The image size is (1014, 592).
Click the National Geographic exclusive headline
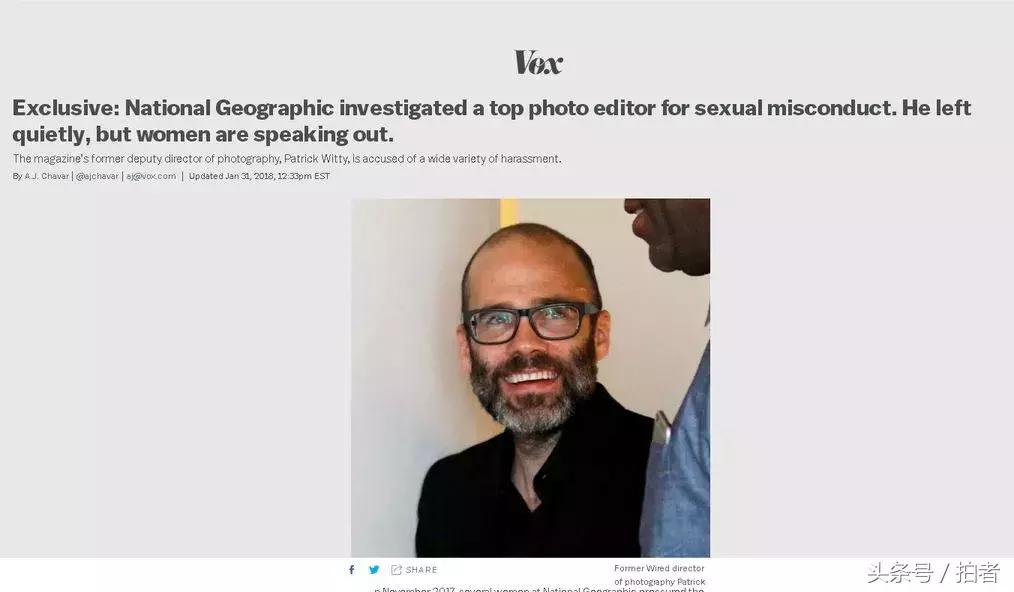[491, 121]
